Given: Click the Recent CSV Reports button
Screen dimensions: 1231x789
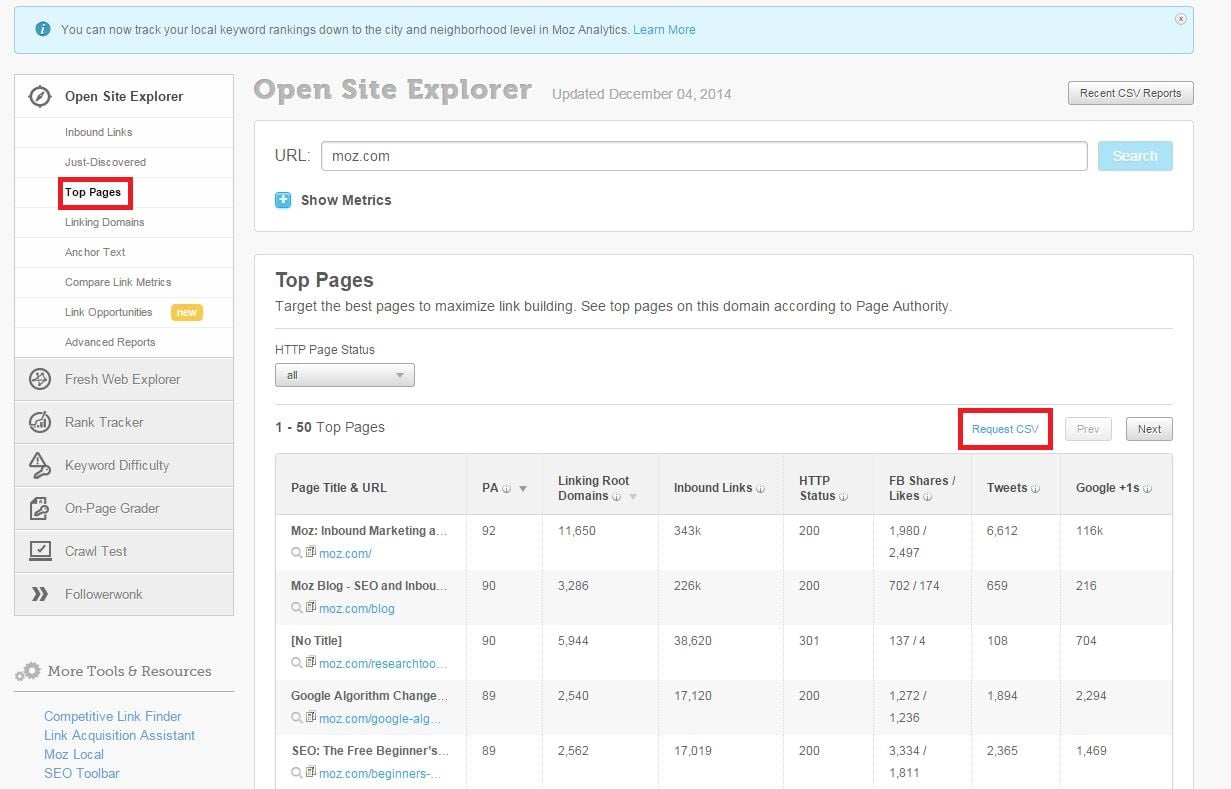Looking at the screenshot, I should pos(1130,93).
